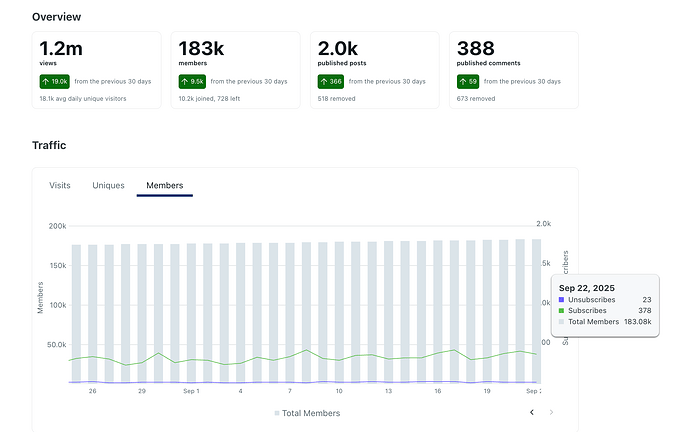Click the green 366 published posts badge

click(331, 82)
